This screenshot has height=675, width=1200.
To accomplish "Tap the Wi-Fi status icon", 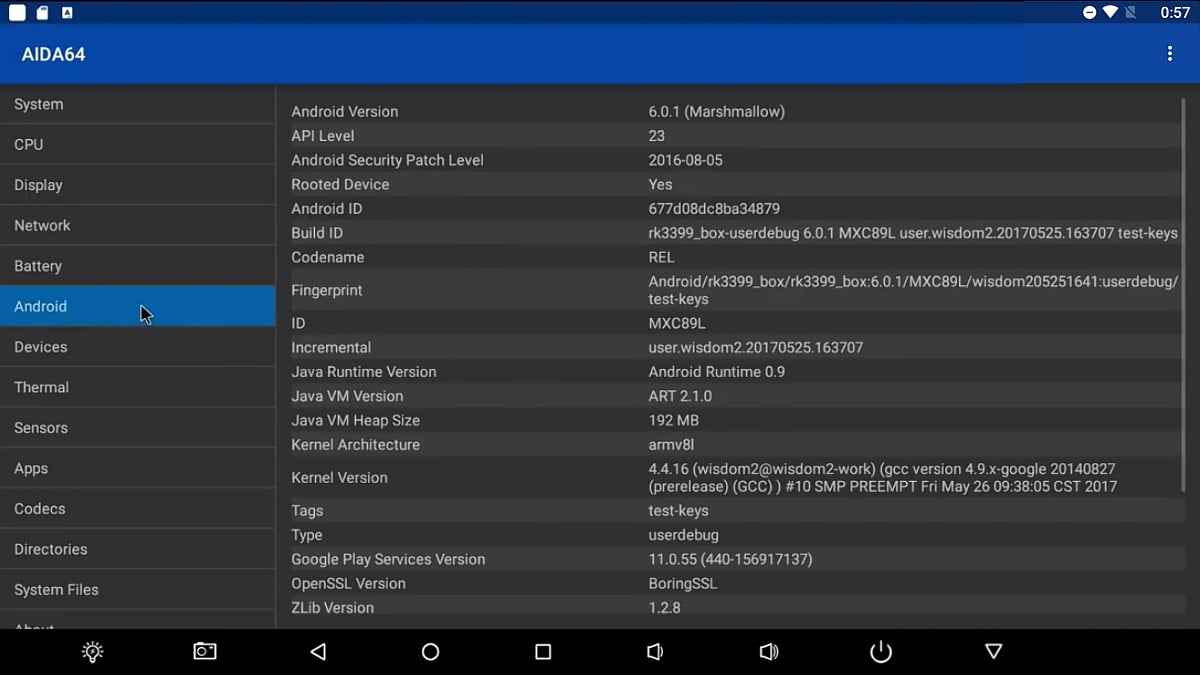I will click(1113, 12).
